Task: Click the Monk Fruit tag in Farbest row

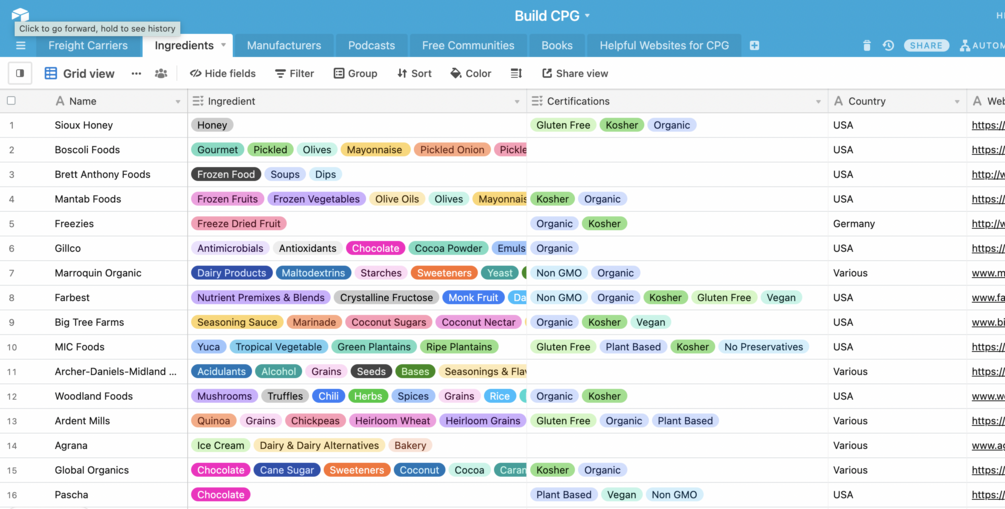Action: (x=473, y=297)
